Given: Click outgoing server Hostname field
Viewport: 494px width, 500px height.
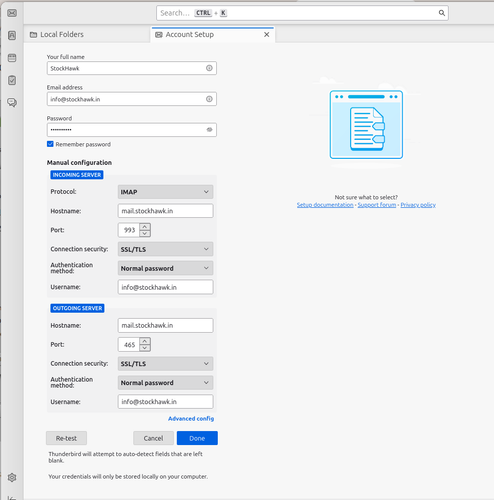Looking at the screenshot, I should [x=165, y=325].
